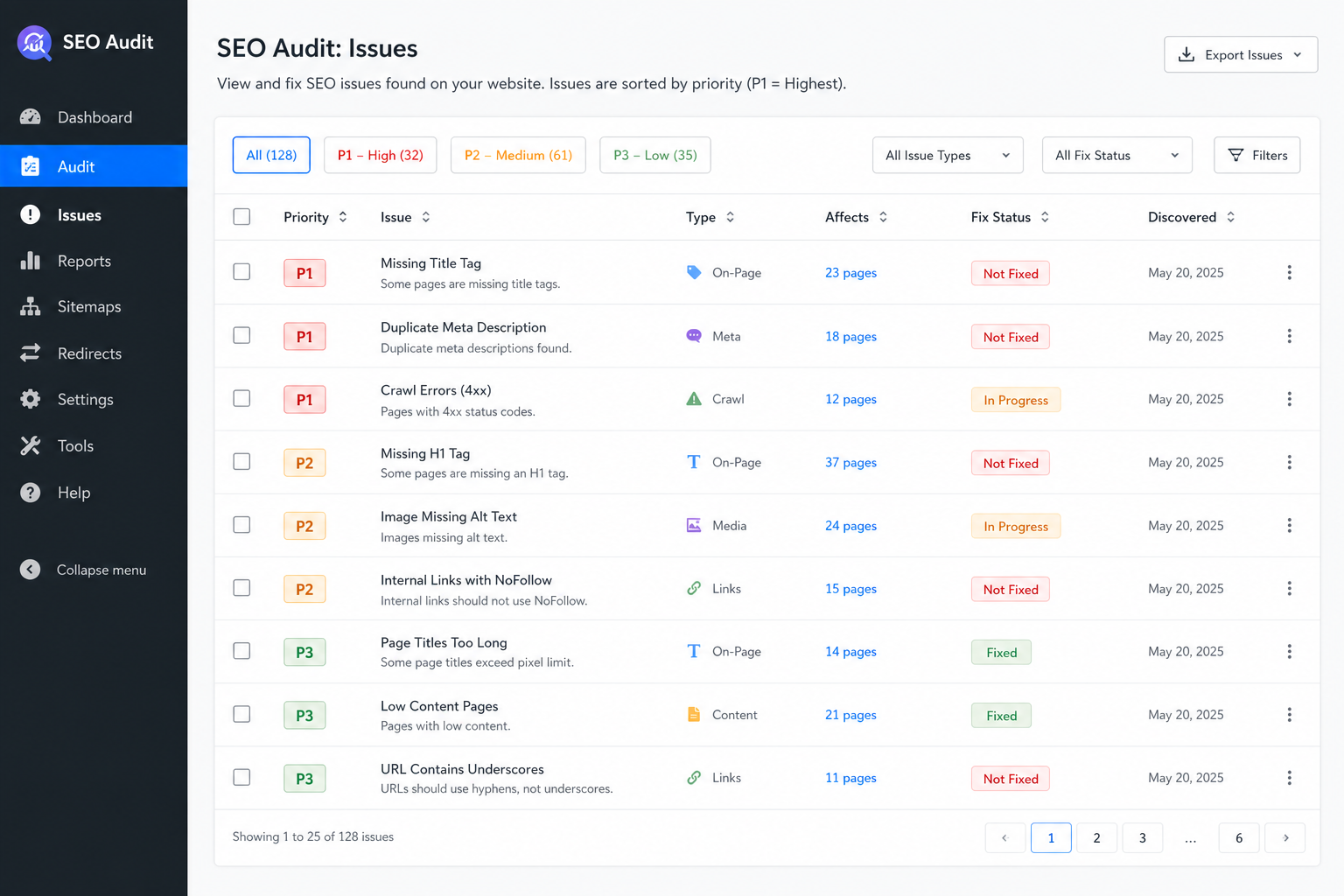
Task: Click the Collapse menu arrow icon
Action: (x=31, y=570)
